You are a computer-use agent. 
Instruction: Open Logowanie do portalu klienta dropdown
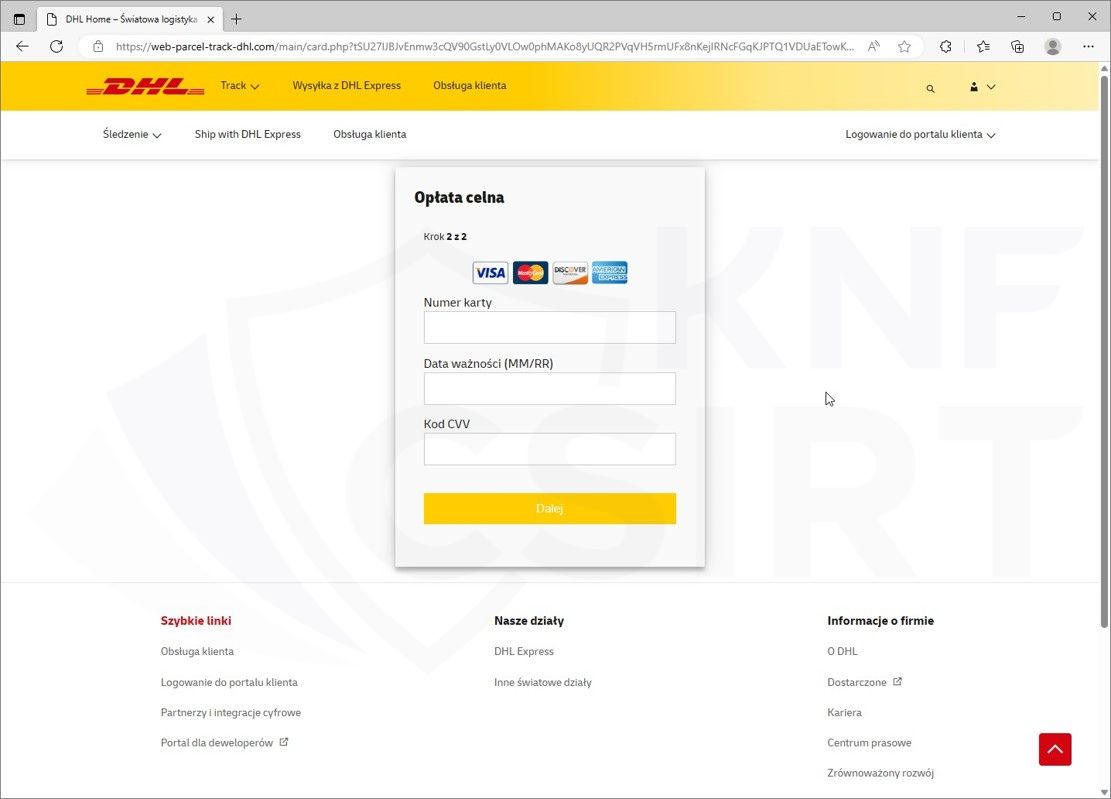tap(919, 134)
